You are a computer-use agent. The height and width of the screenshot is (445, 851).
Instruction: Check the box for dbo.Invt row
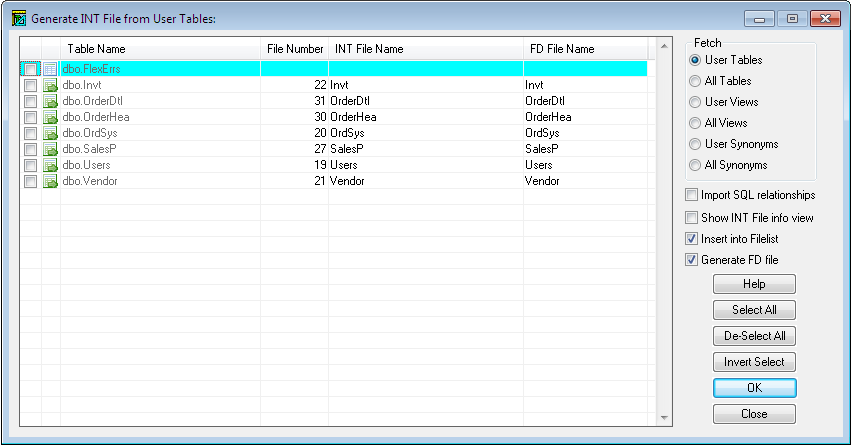[30, 85]
